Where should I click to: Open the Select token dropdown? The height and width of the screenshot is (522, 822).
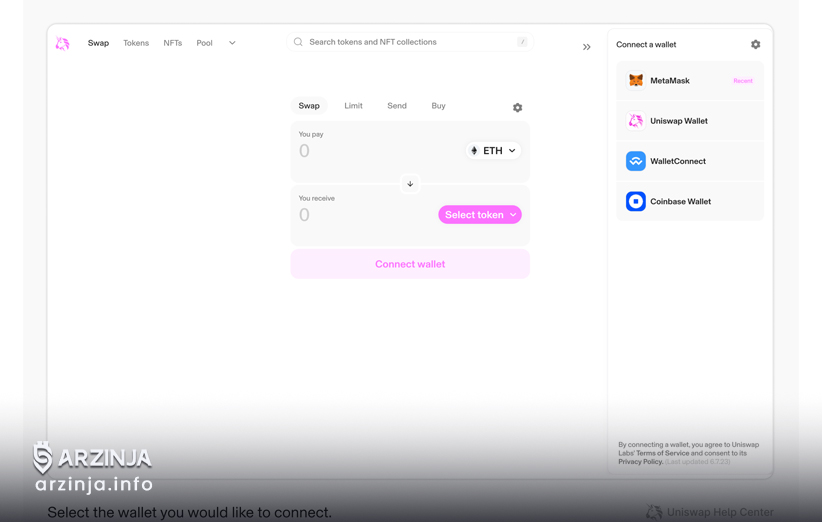point(480,215)
